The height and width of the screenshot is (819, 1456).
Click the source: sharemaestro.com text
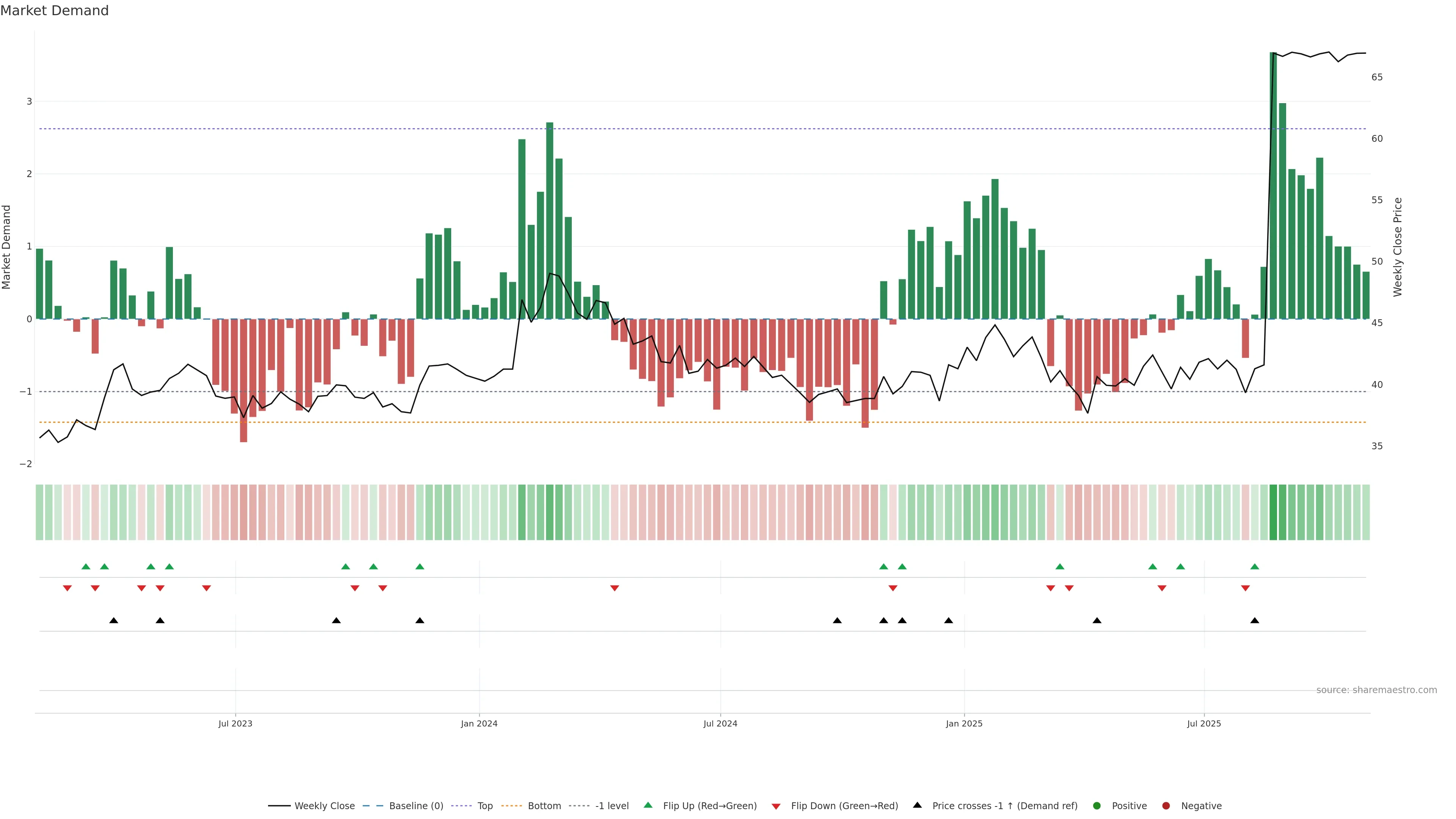pyautogui.click(x=1376, y=690)
